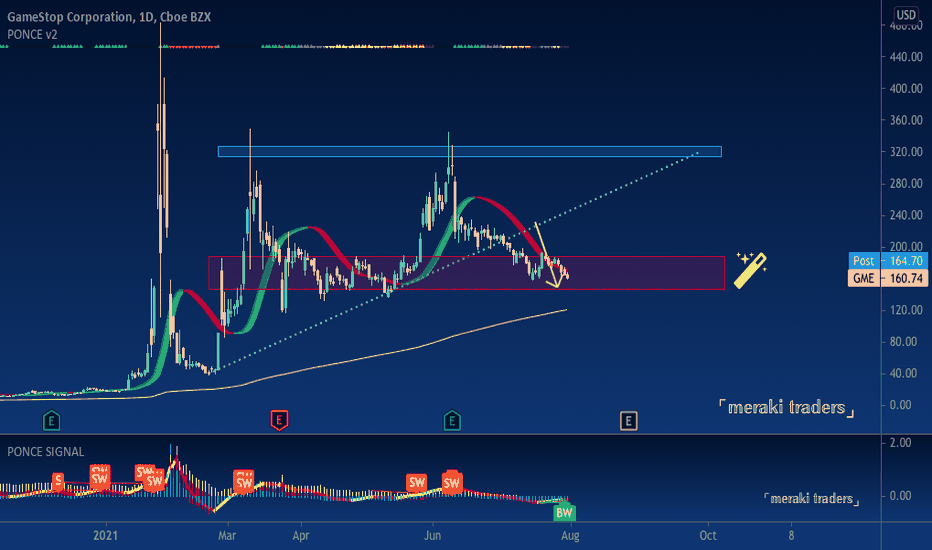Screen dimensions: 932x550
Task: Click the 2021 label on time axis
Action: click(x=105, y=535)
